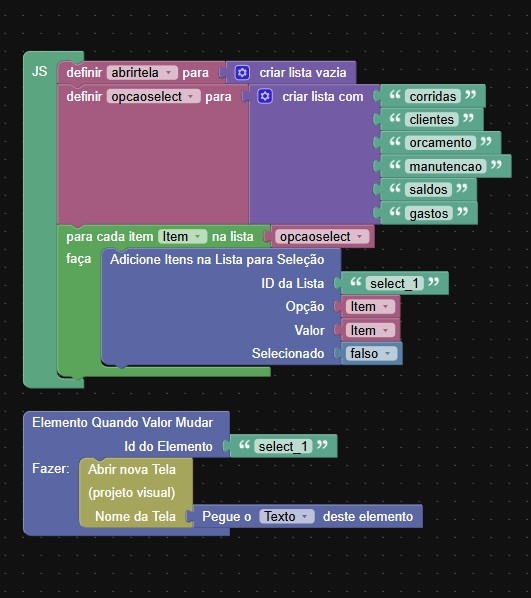
Task: Open the Item dropdown next to Opção
Action: [x=370, y=307]
